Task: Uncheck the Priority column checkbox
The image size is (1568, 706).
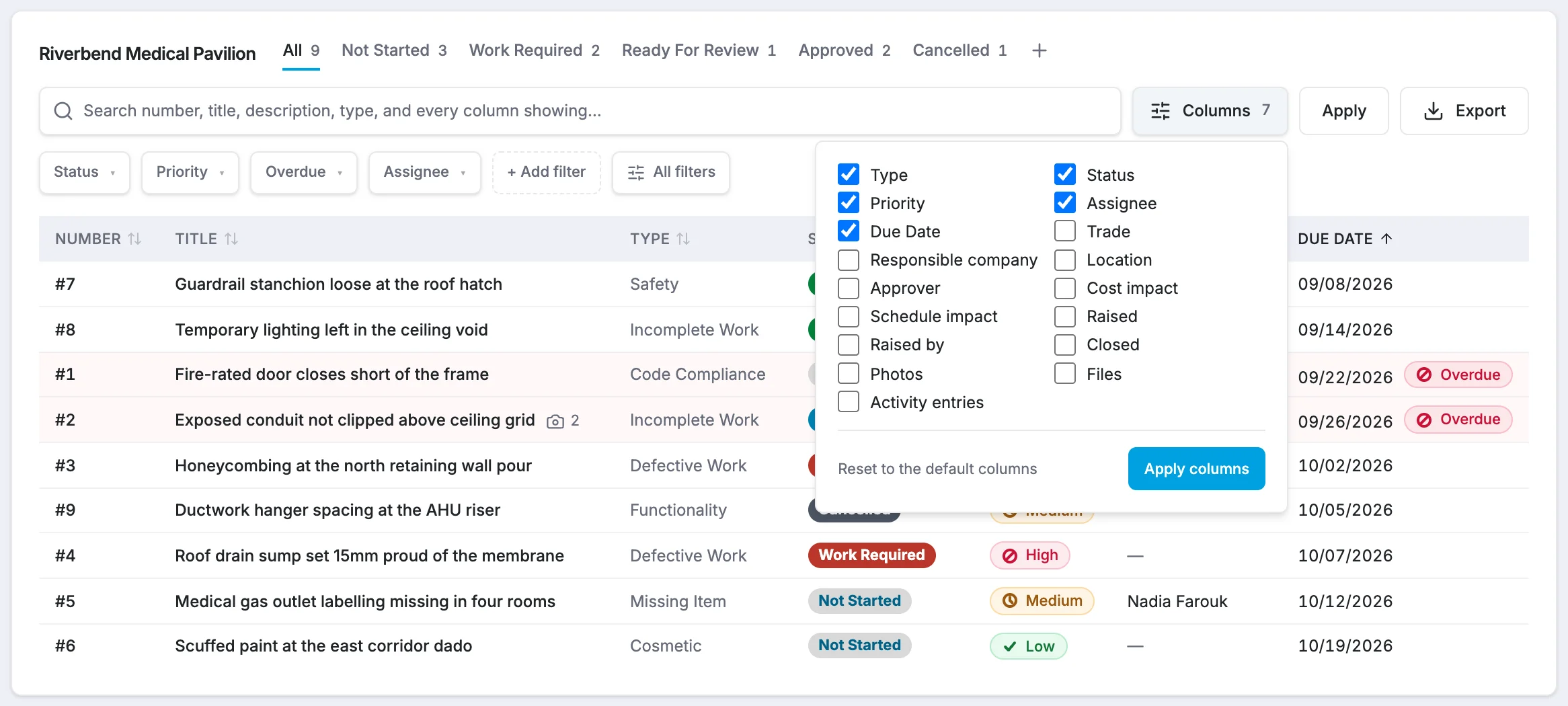Action: 849,202
